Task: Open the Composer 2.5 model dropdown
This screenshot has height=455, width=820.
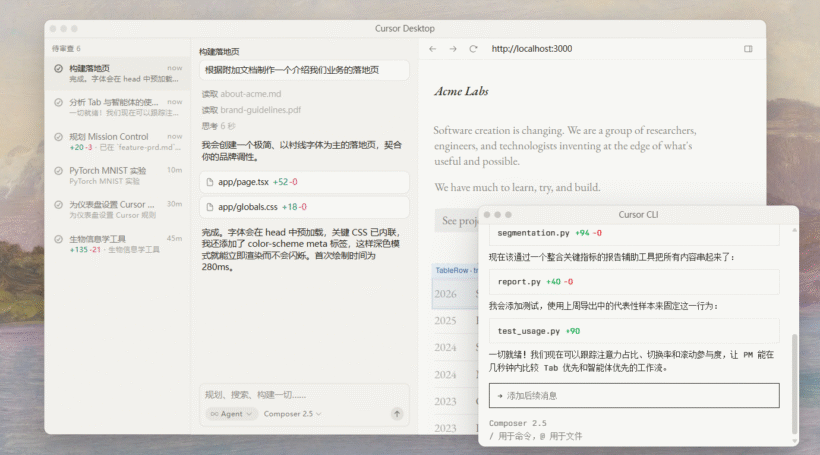Action: (x=292, y=414)
